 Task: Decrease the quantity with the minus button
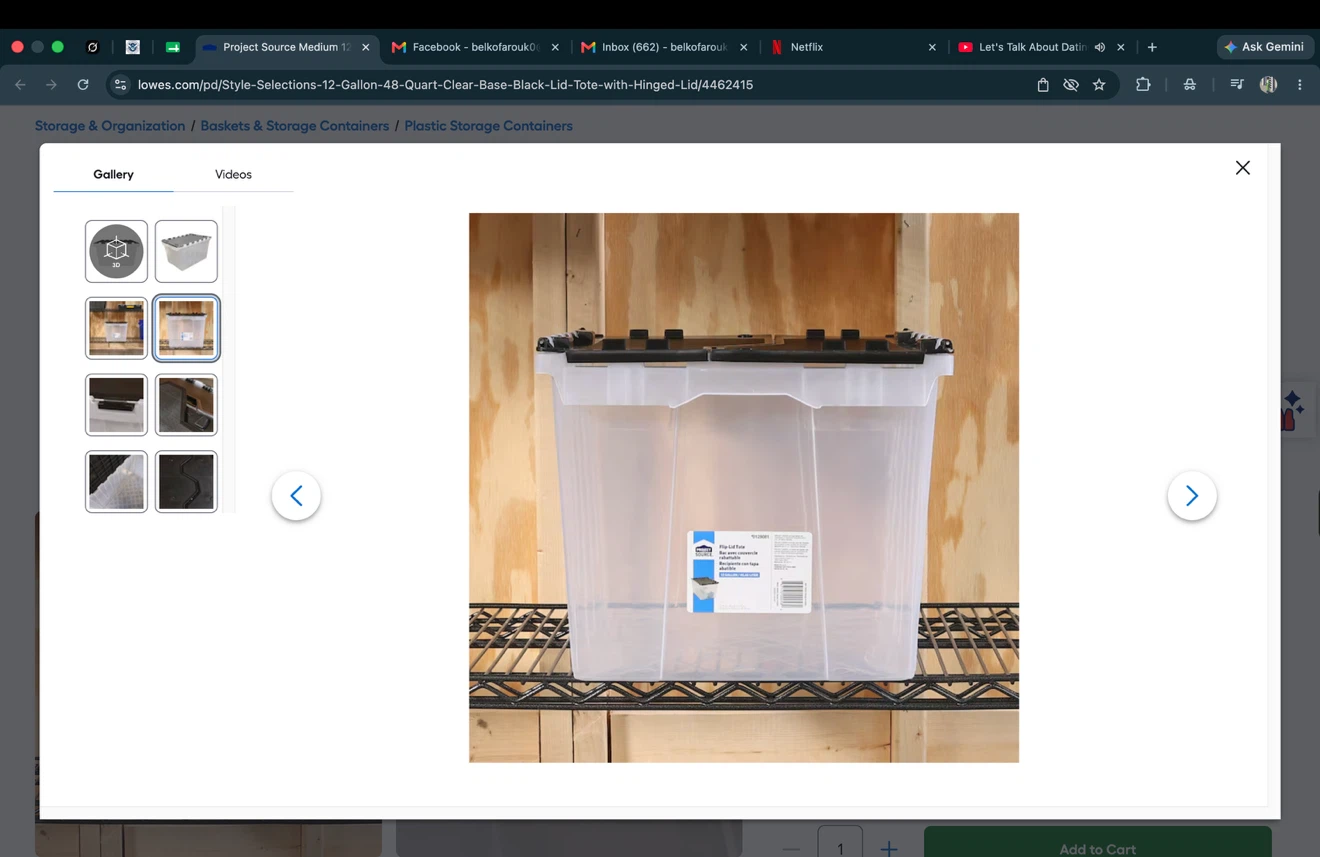click(791, 849)
